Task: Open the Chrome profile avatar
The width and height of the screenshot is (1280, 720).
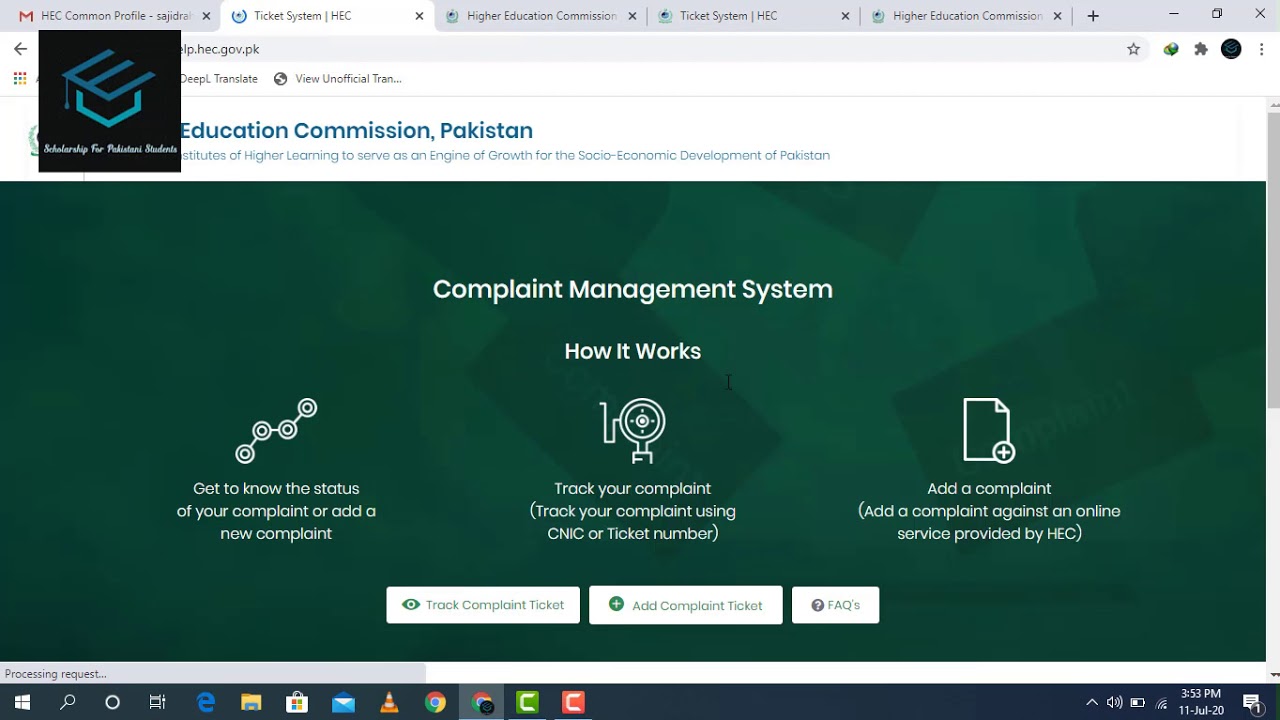Action: 1231,49
